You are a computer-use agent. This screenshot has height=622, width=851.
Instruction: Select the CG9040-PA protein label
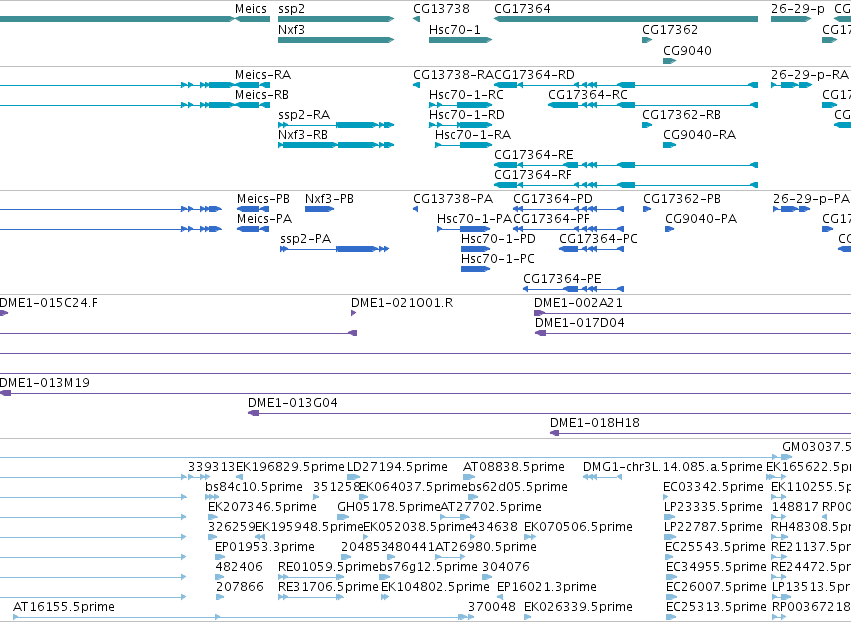pyautogui.click(x=701, y=219)
